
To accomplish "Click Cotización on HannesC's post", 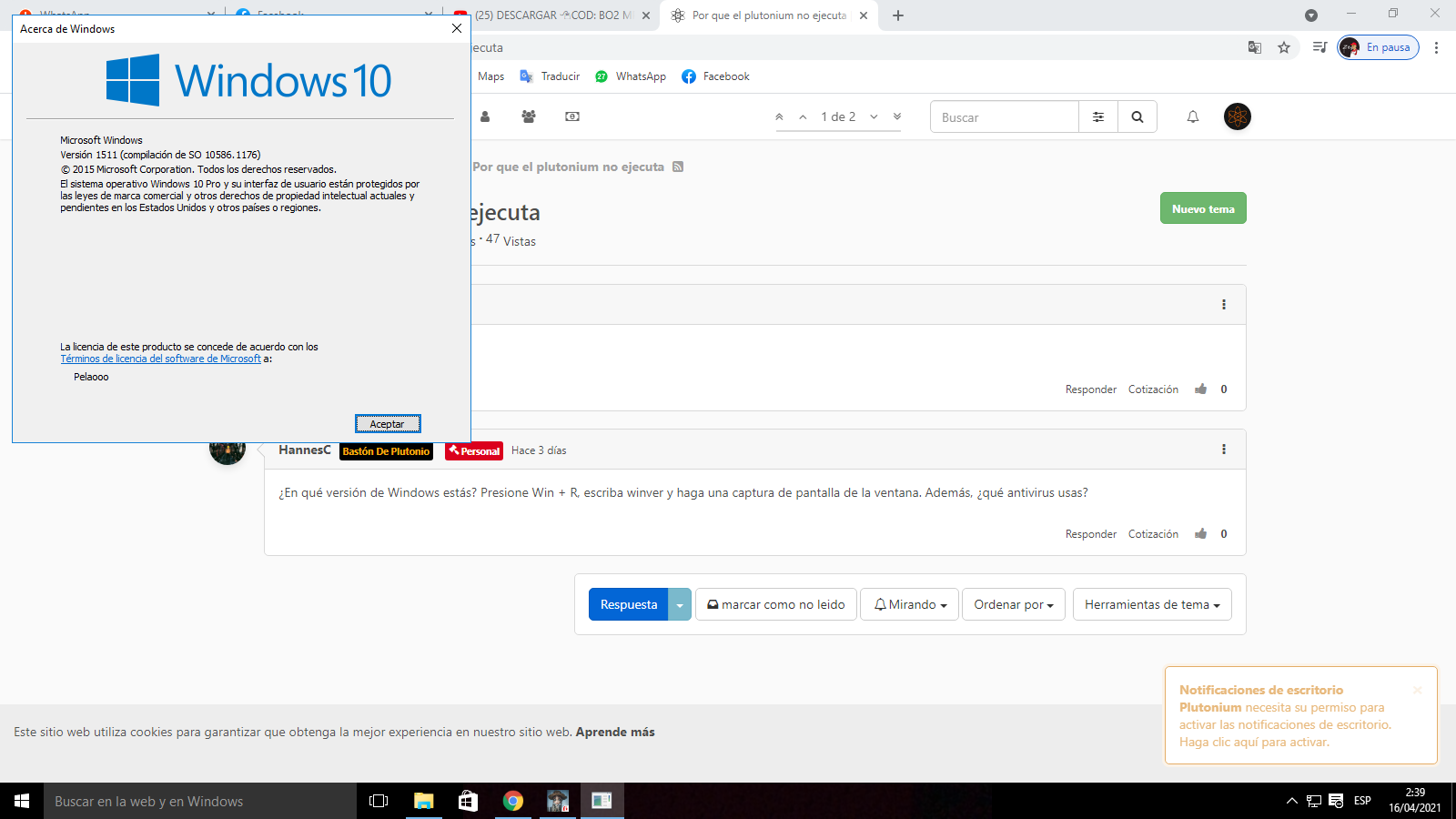I will [x=1153, y=534].
